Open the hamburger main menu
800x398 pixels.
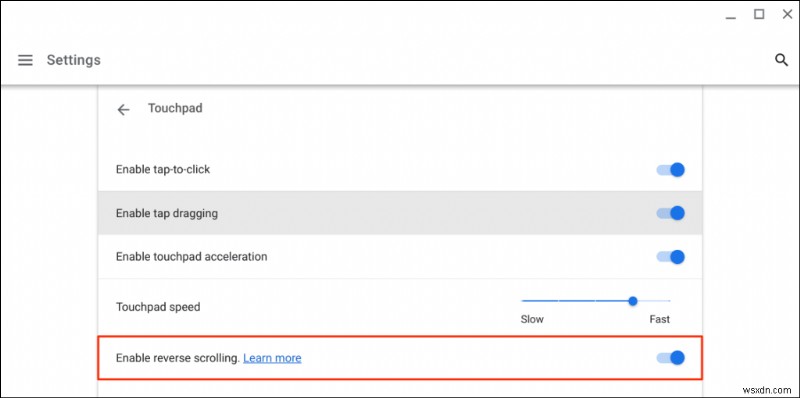point(25,60)
